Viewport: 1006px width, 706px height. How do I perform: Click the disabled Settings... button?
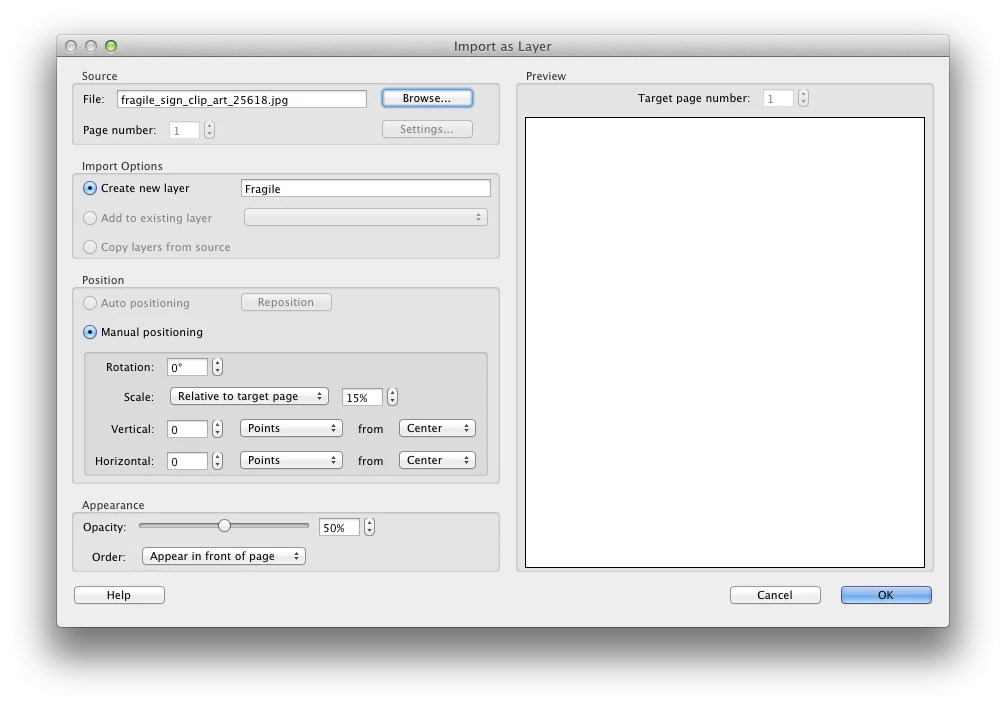tap(427, 129)
